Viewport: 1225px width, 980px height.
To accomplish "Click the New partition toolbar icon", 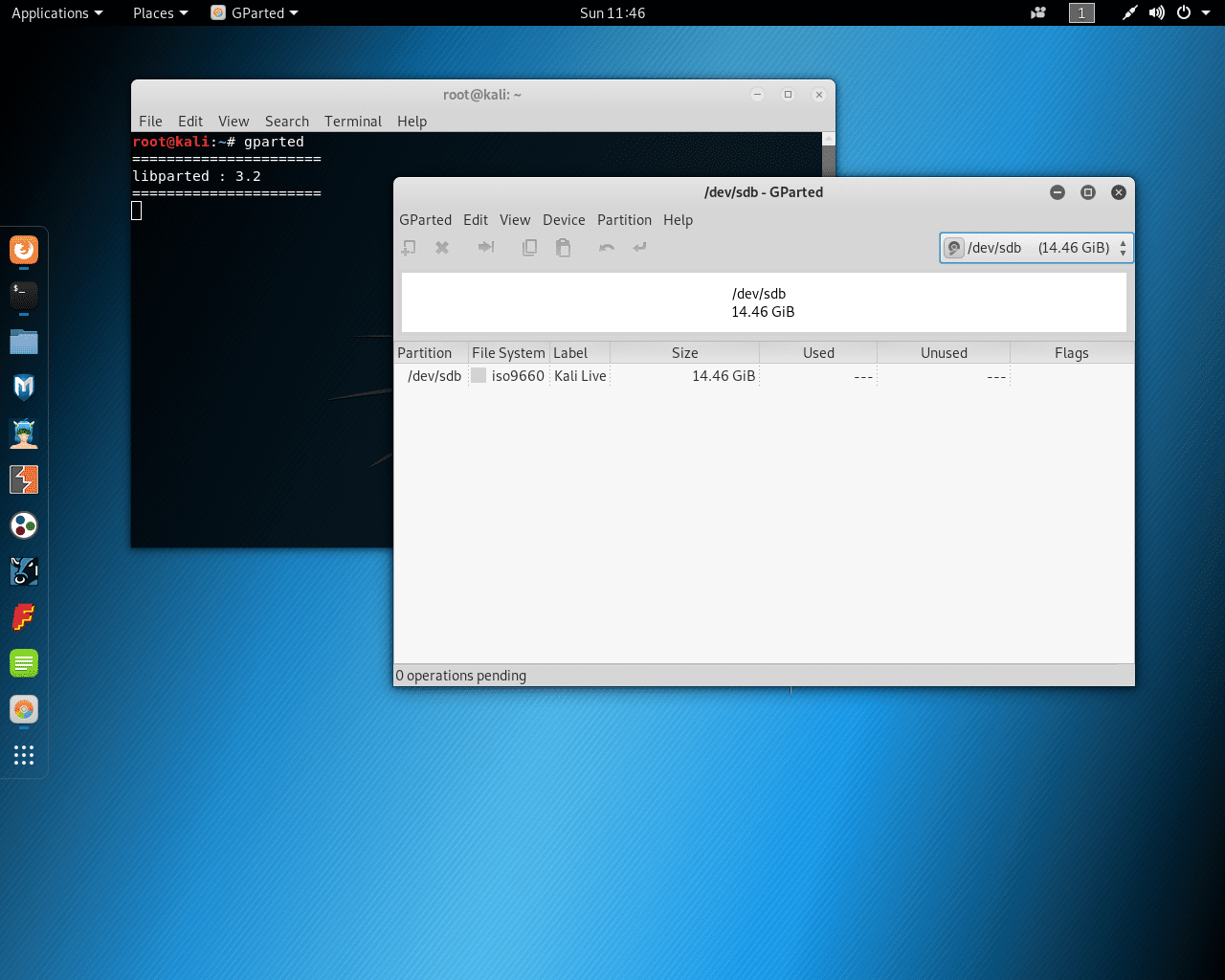I will pos(409,248).
